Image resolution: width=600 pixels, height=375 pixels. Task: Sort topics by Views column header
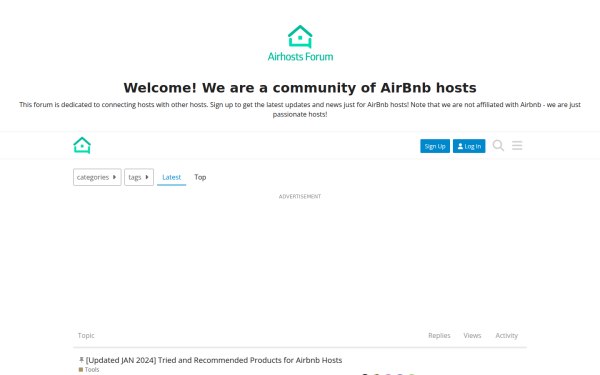(472, 336)
